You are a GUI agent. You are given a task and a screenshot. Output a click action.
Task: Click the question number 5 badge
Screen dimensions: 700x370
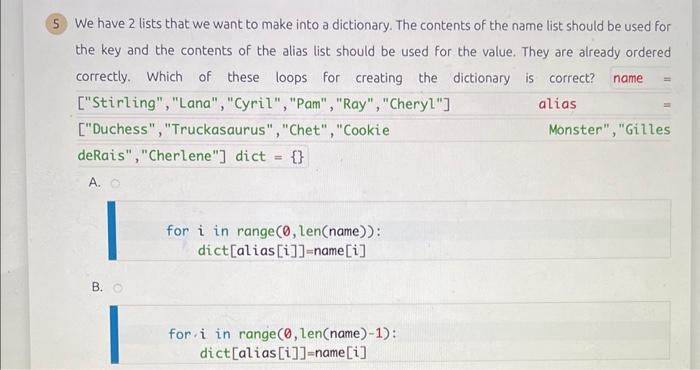point(55,24)
